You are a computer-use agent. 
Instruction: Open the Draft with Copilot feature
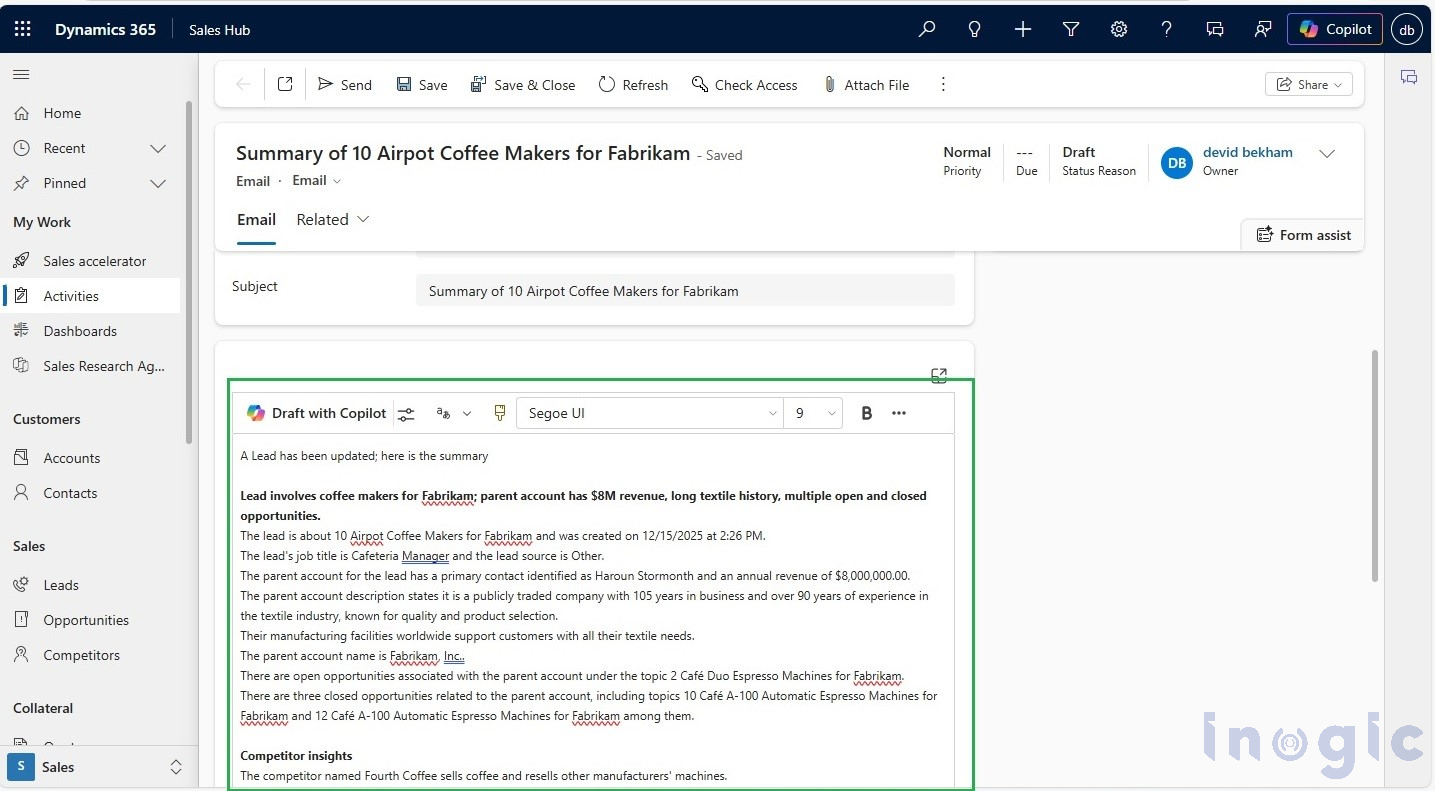pos(316,412)
